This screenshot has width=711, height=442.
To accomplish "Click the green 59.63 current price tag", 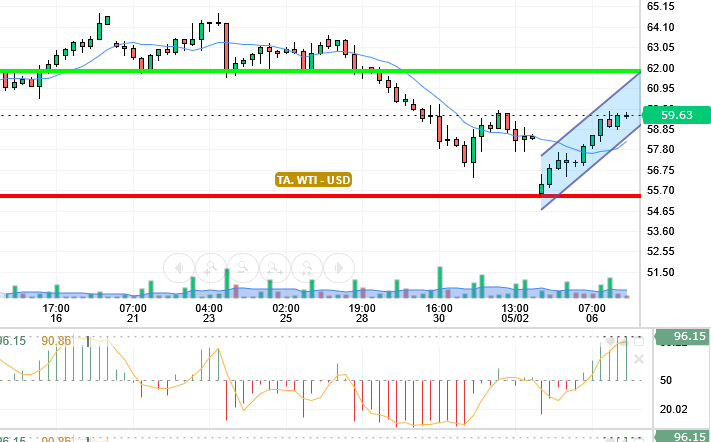I will coord(677,115).
